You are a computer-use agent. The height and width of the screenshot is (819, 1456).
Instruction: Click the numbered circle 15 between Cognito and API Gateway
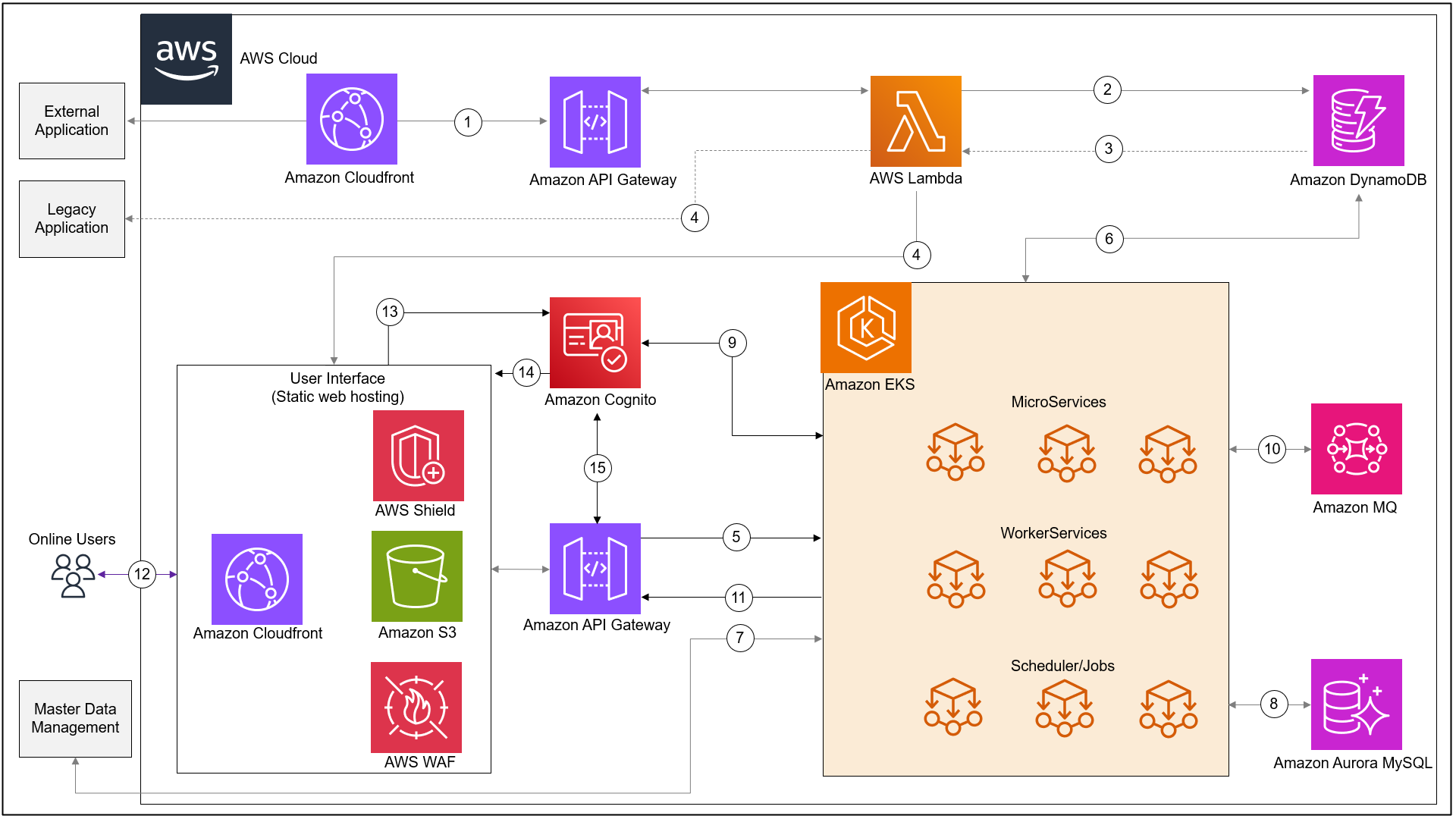click(x=597, y=468)
